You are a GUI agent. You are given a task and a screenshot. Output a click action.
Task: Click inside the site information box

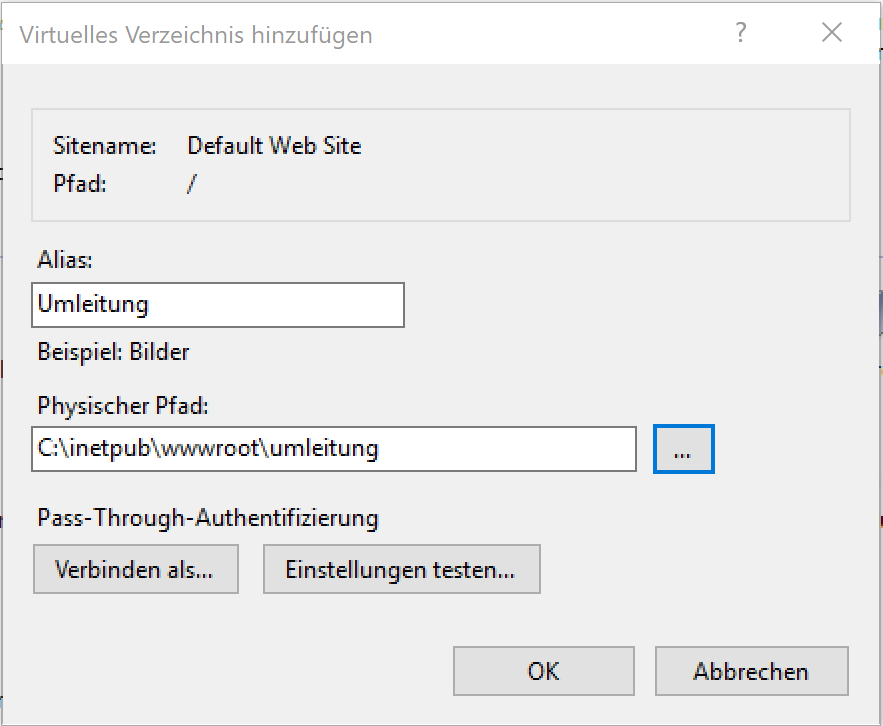440,165
